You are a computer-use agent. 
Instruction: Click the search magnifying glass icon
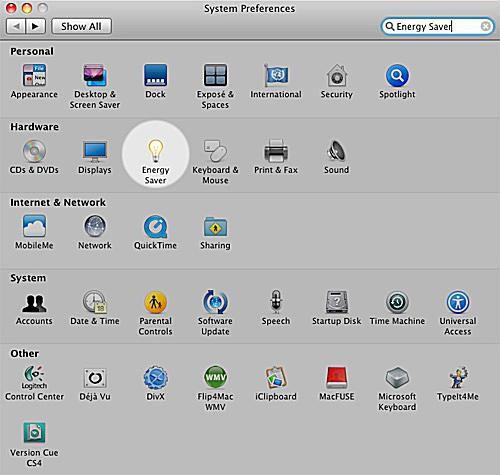click(389, 26)
